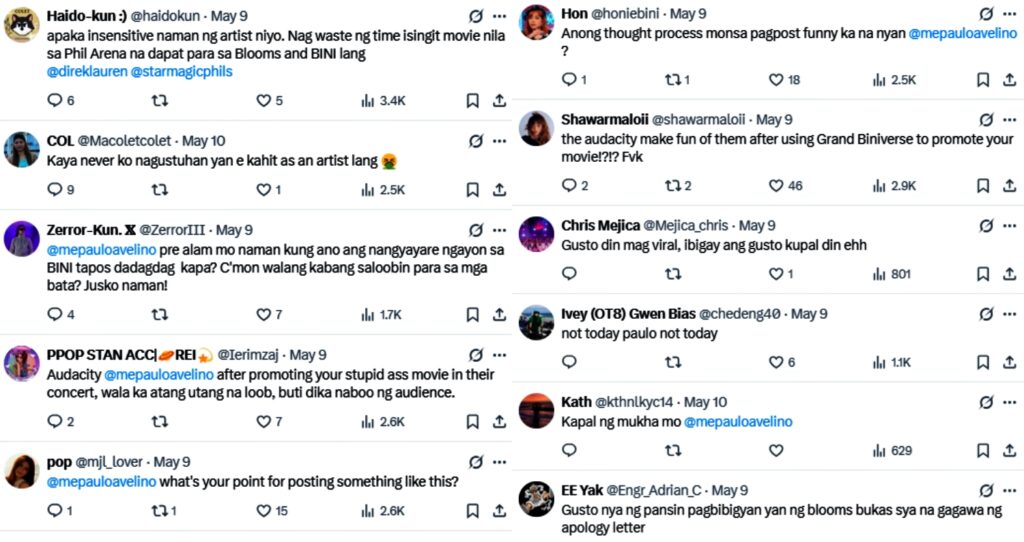
Task: Click Grok icon on Shawarmaloii's tweet
Action: pos(986,119)
